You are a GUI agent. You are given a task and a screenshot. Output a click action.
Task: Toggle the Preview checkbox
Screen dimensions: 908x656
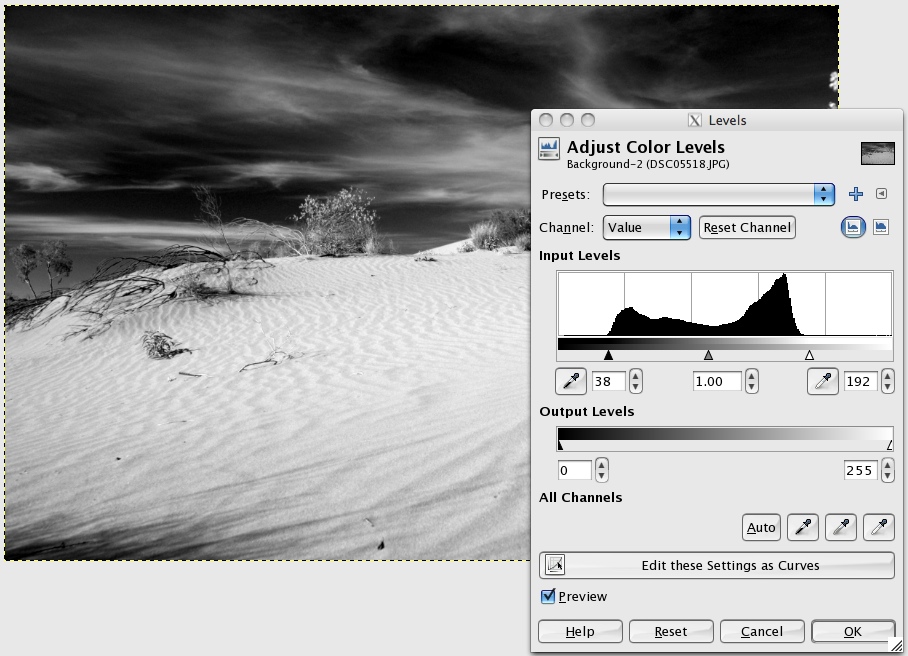(x=548, y=596)
